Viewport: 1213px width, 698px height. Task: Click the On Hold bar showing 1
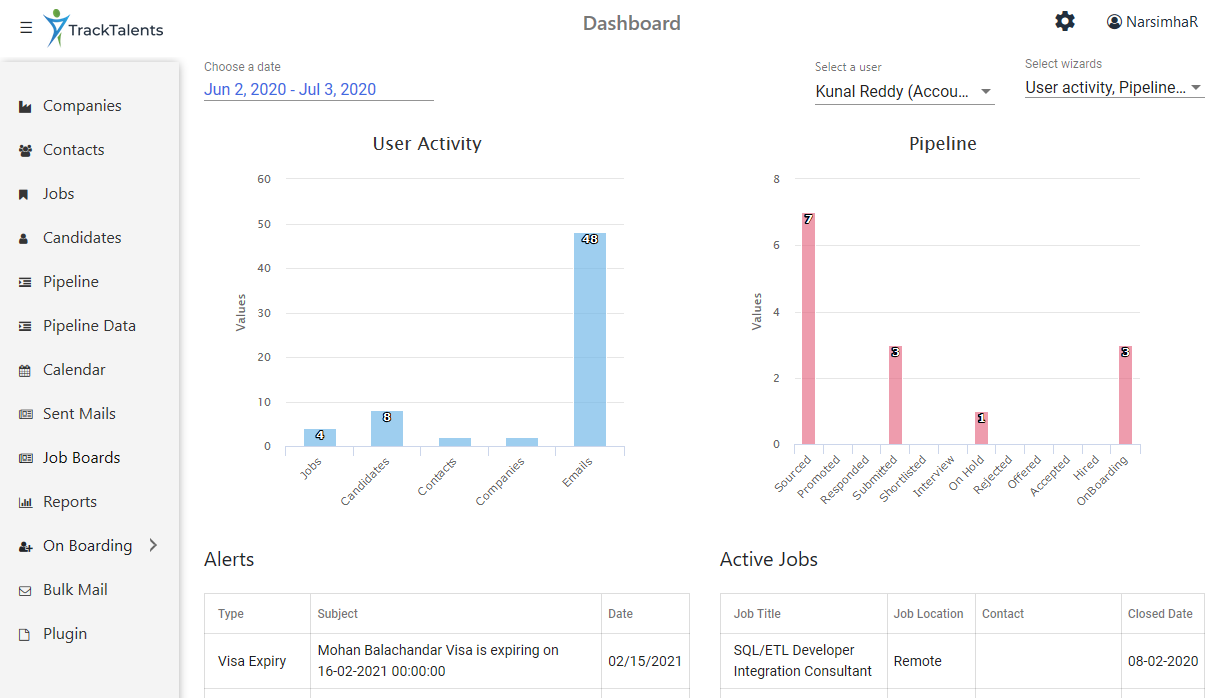point(981,428)
